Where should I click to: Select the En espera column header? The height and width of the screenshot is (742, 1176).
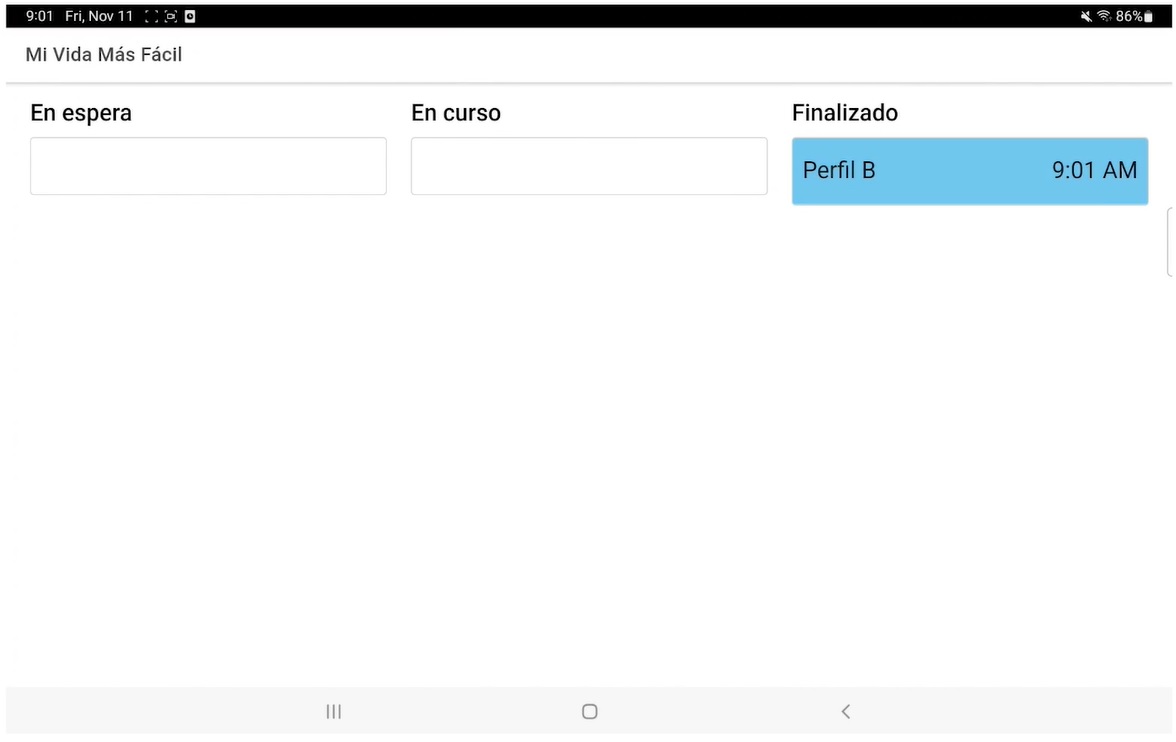[x=81, y=113]
